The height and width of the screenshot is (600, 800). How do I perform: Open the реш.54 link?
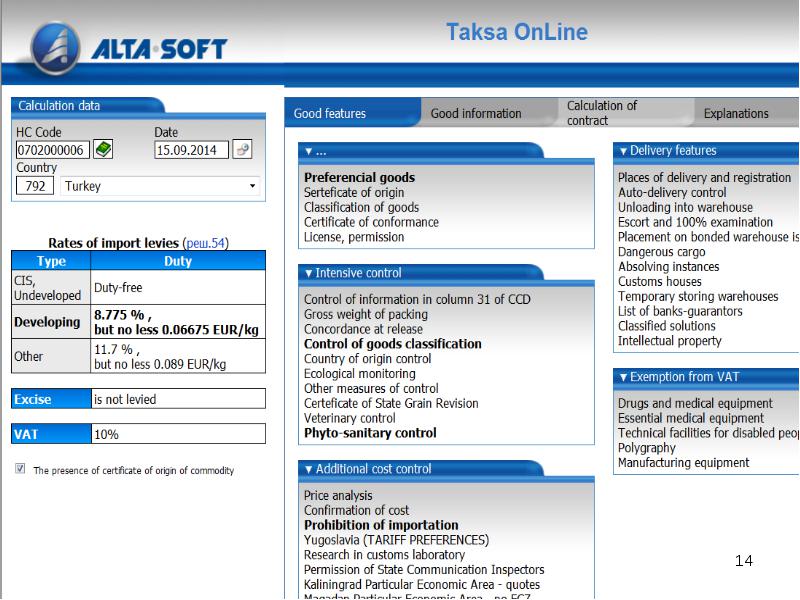coord(205,243)
